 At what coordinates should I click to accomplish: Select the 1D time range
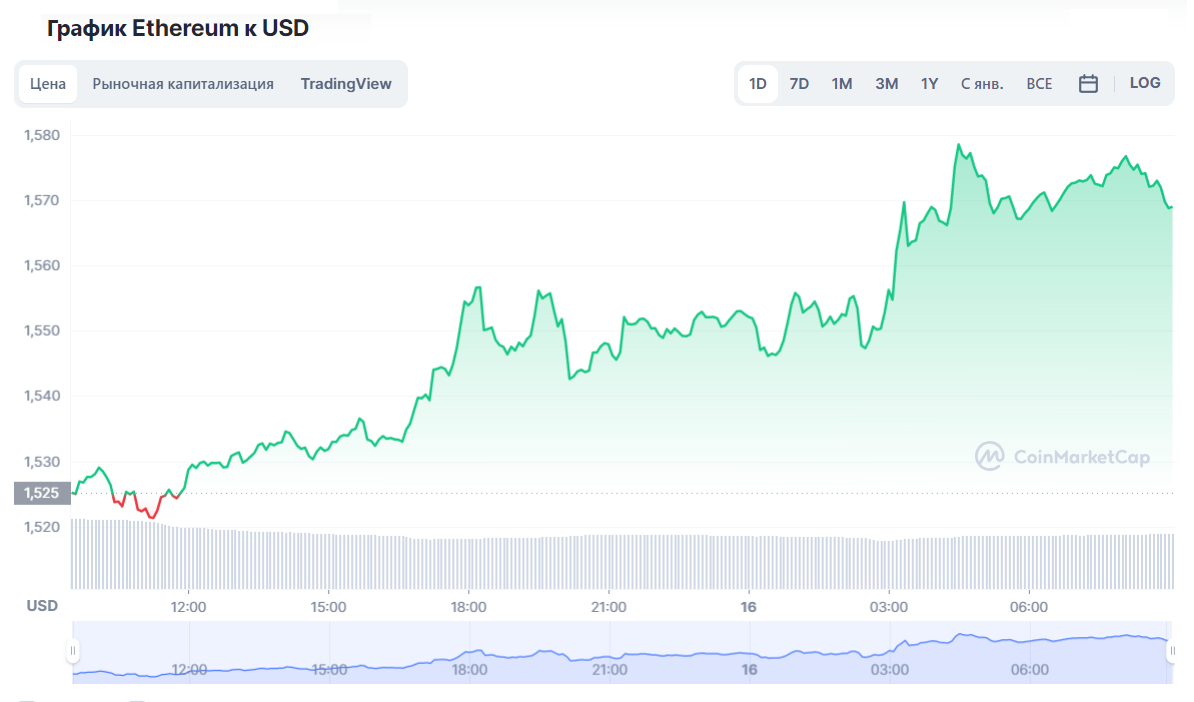(758, 84)
